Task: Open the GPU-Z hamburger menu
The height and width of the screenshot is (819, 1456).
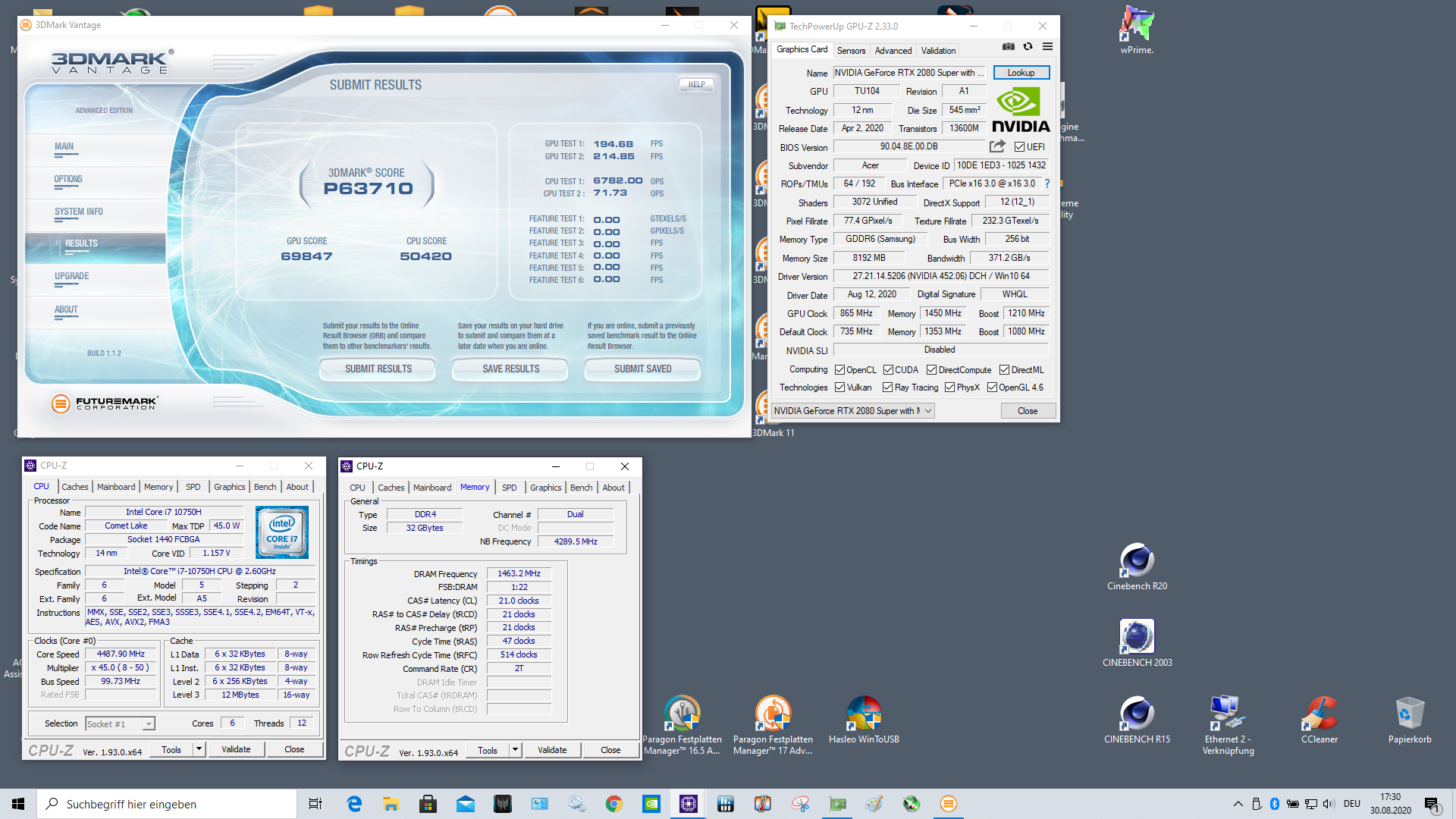Action: pyautogui.click(x=1047, y=47)
